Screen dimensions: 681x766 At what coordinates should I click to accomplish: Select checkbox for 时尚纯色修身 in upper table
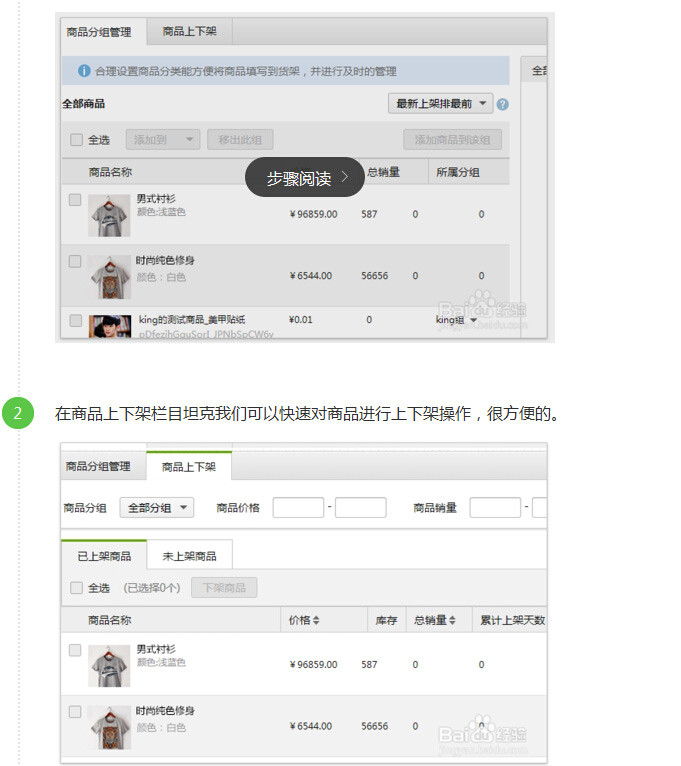pyautogui.click(x=75, y=261)
